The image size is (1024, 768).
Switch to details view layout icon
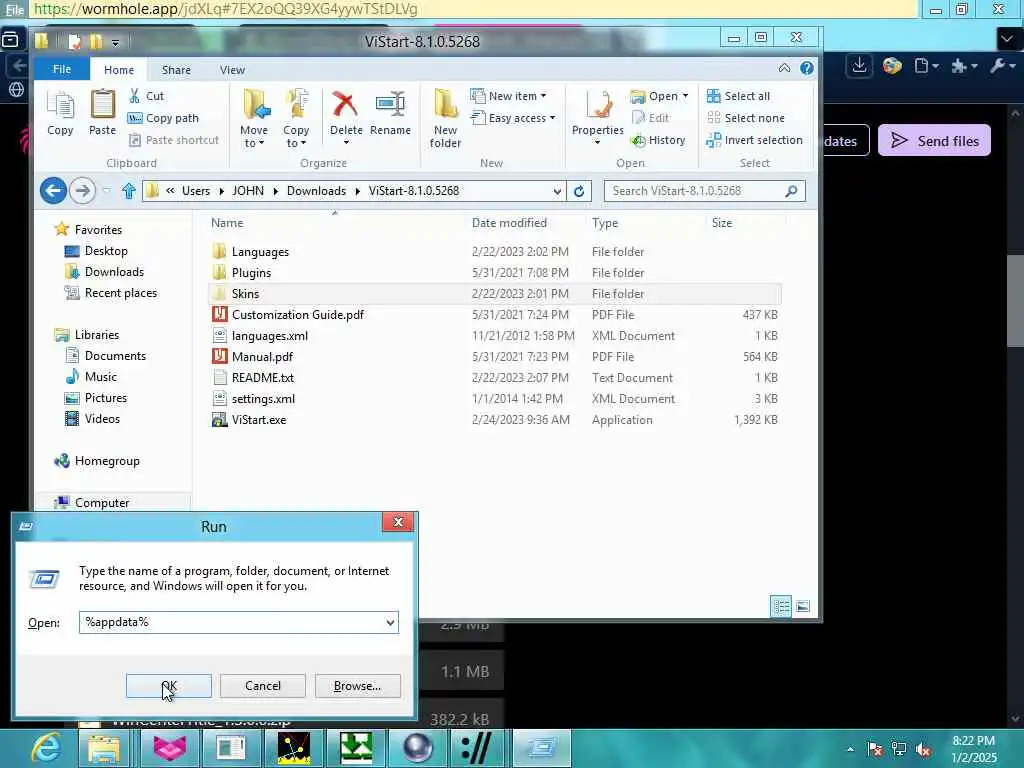[781, 606]
